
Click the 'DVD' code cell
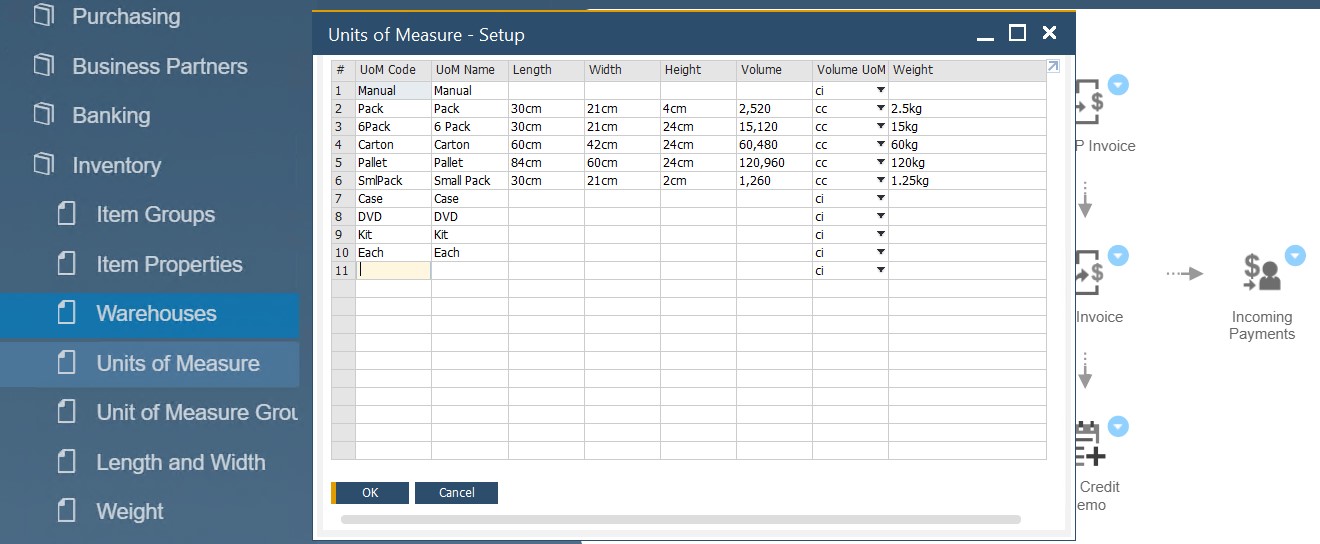393,216
